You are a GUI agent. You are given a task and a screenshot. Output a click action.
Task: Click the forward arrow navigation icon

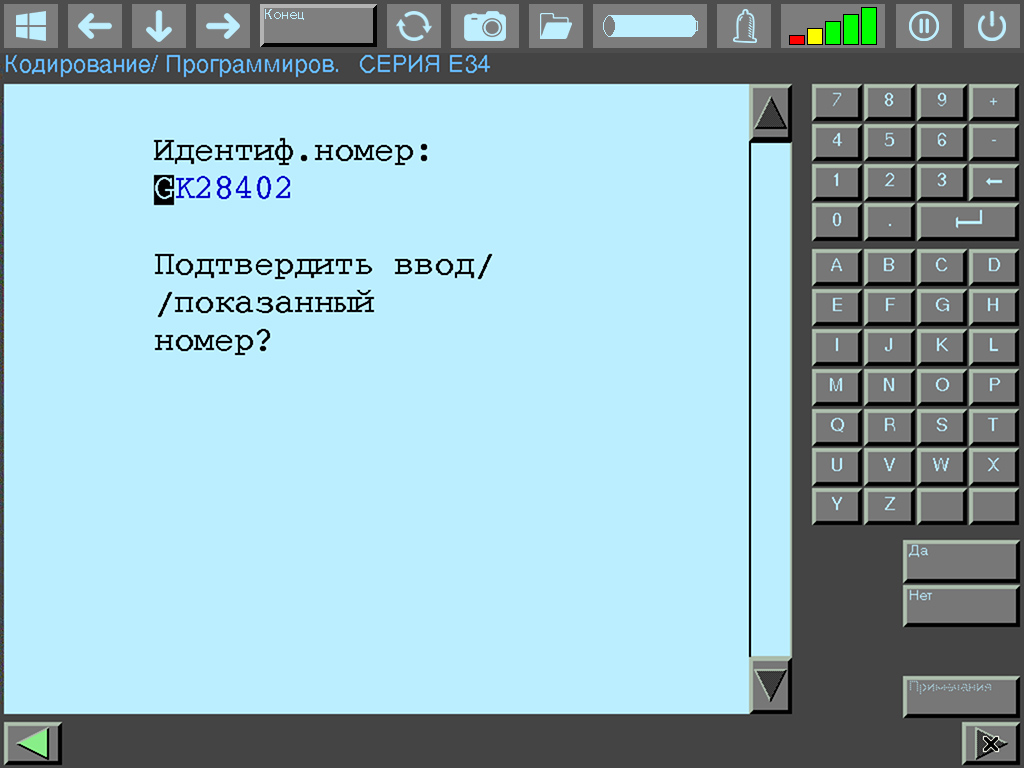223,26
